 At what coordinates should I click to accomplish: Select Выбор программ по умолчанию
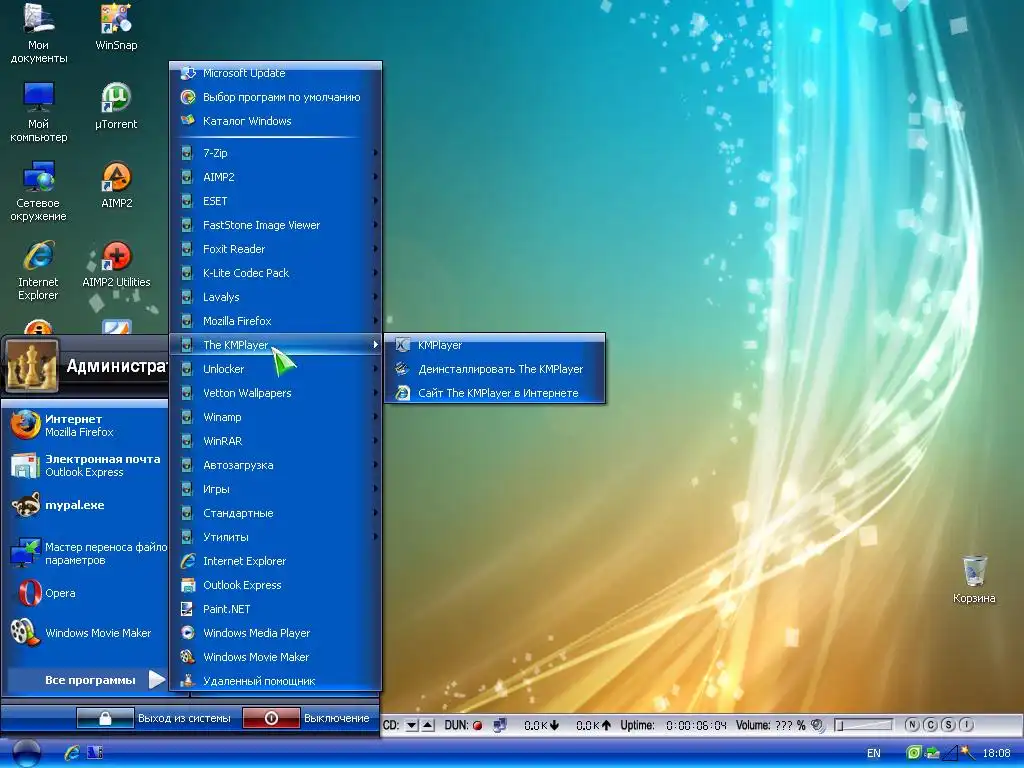pyautogui.click(x=276, y=97)
